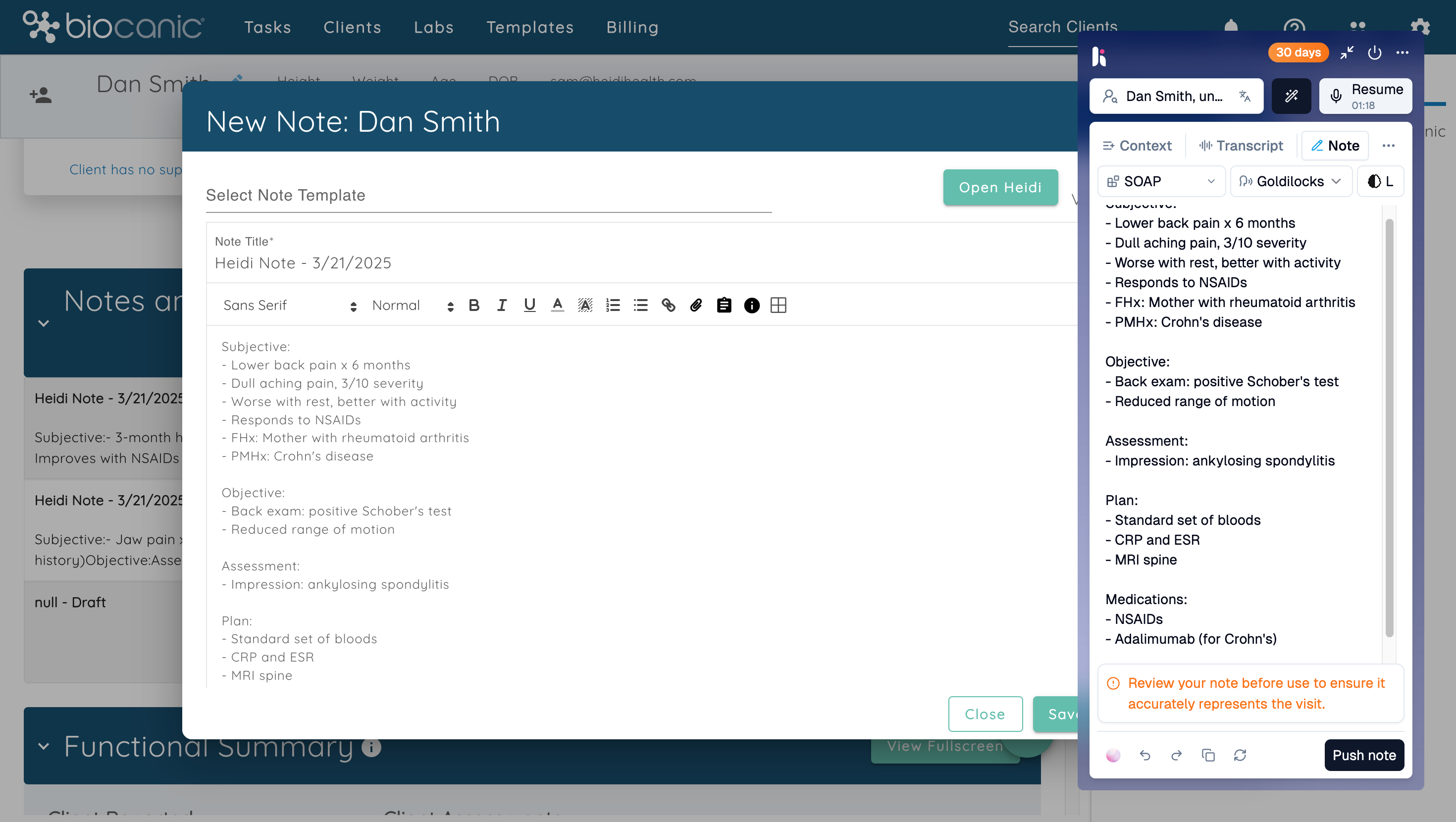Resume the Heidi recording
The height and width of the screenshot is (822, 1456).
(x=1365, y=96)
